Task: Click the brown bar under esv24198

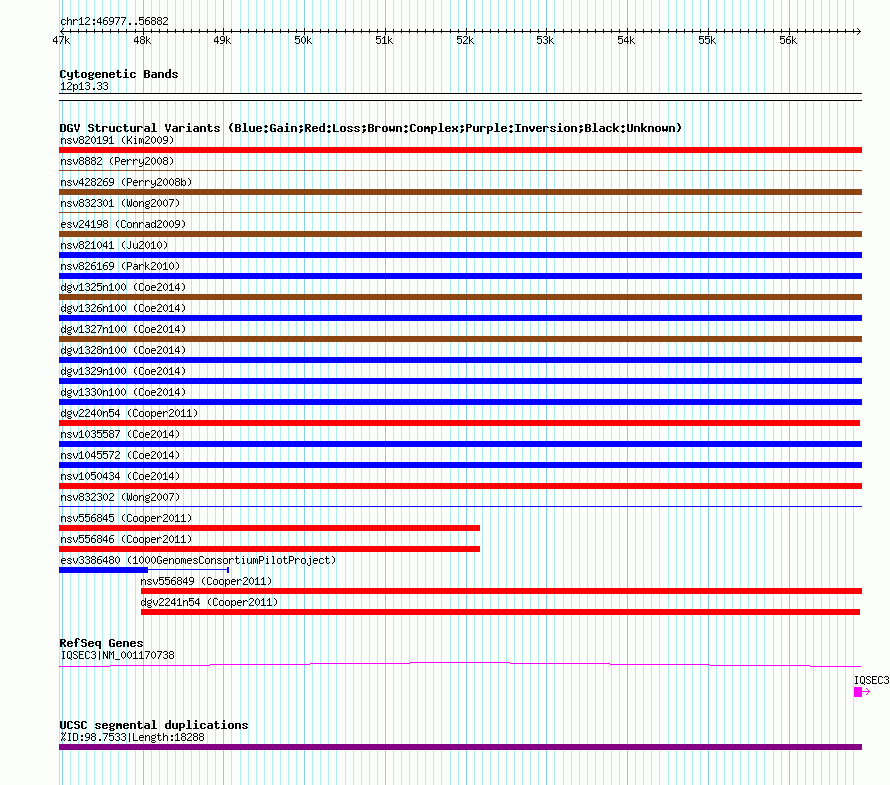Action: point(460,234)
